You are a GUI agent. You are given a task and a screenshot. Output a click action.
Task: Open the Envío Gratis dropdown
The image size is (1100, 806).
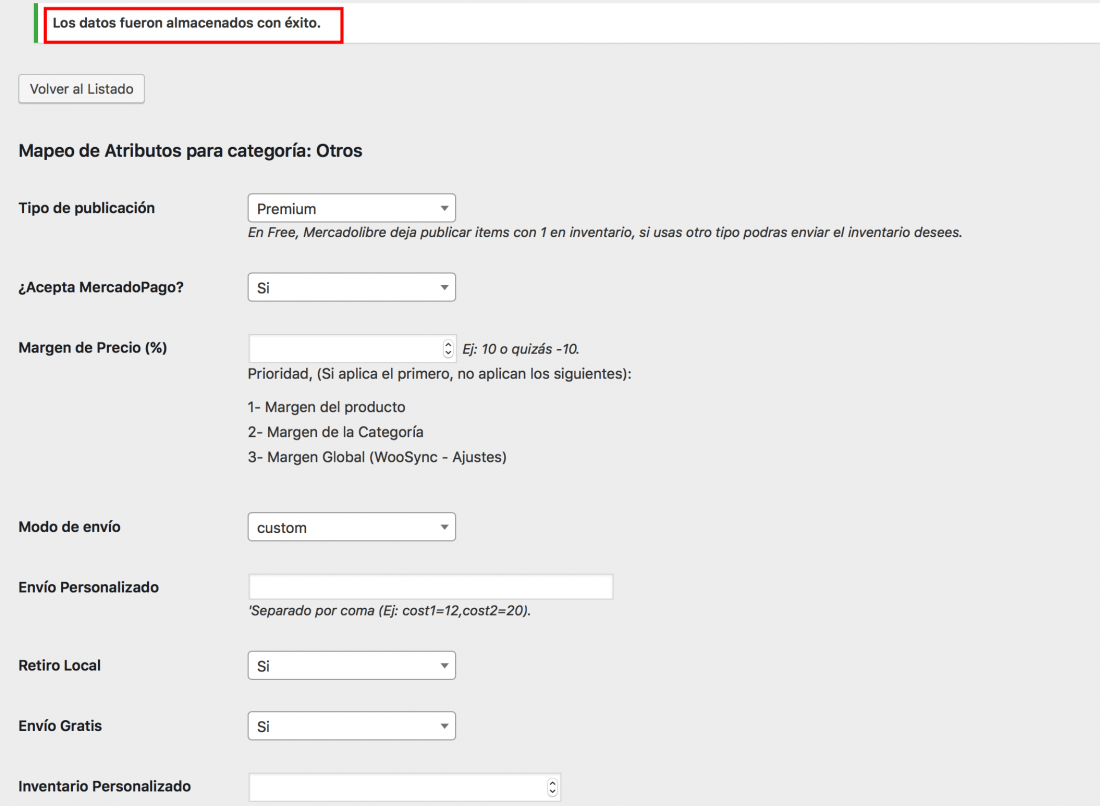(351, 726)
